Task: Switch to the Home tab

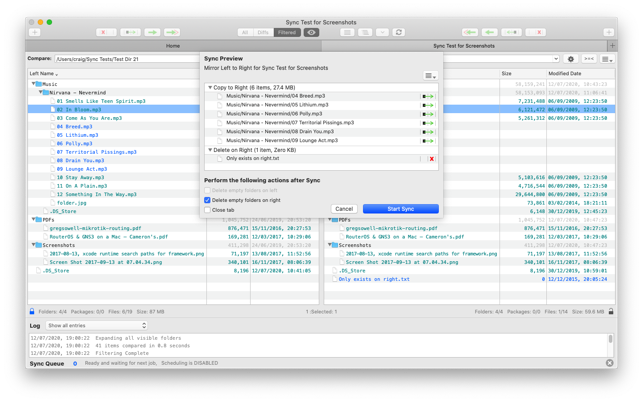Action: click(x=173, y=46)
